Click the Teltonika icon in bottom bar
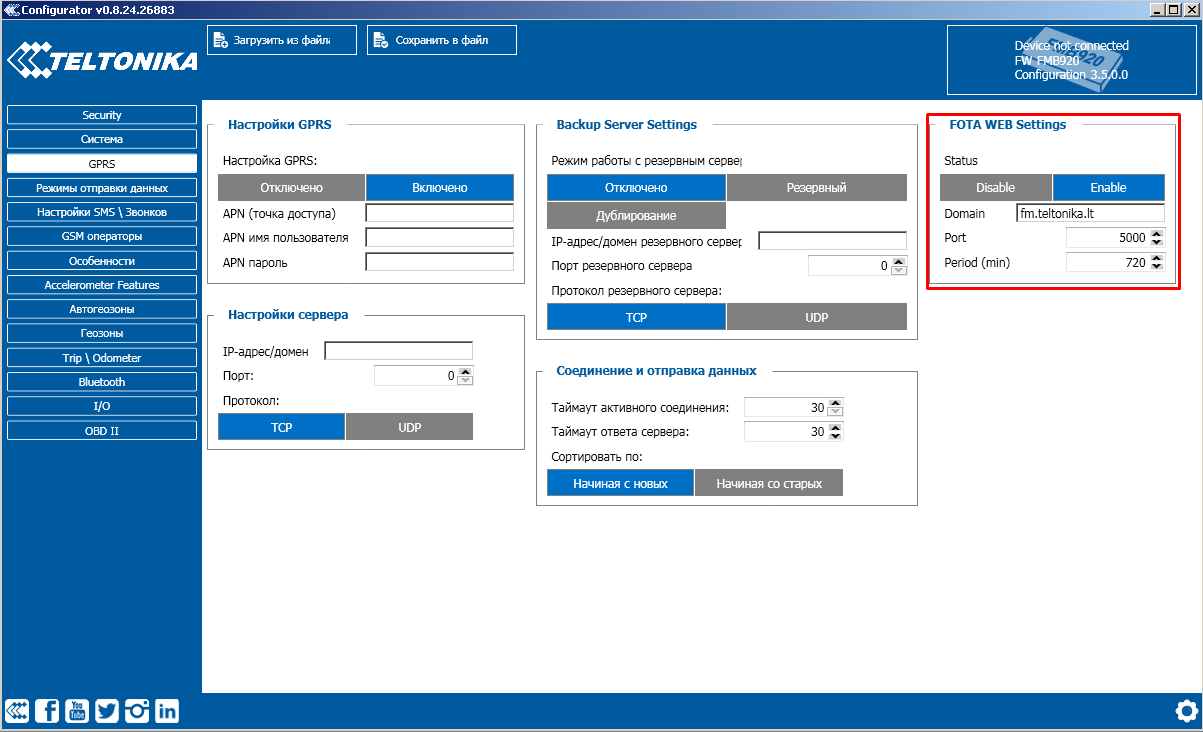The image size is (1203, 732). point(17,711)
